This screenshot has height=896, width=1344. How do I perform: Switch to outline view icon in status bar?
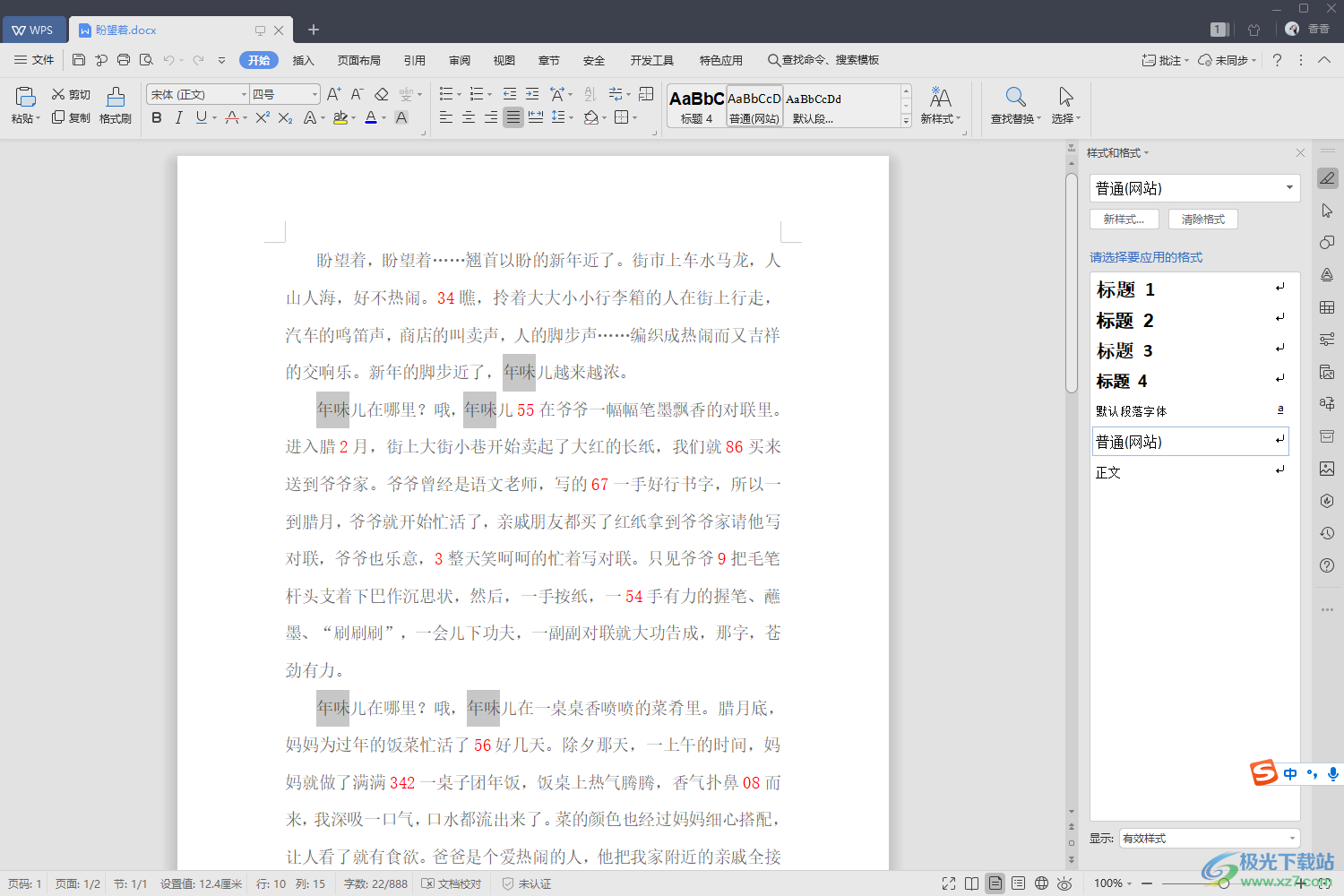pyautogui.click(x=1019, y=883)
